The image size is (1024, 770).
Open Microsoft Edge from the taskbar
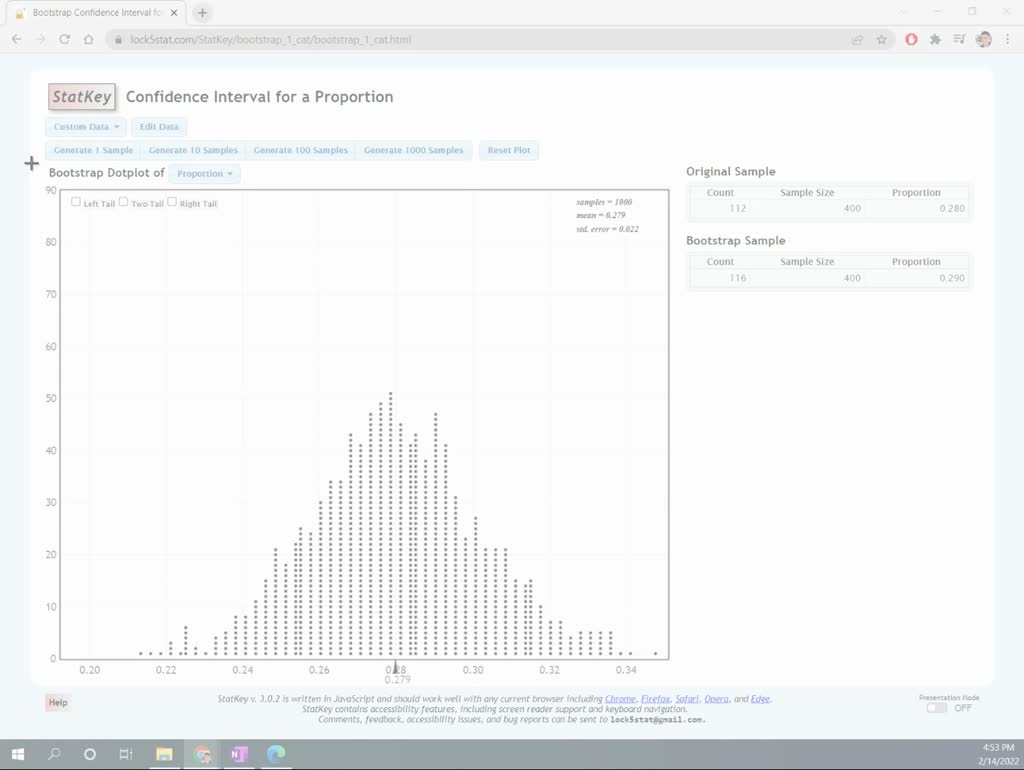[x=276, y=754]
